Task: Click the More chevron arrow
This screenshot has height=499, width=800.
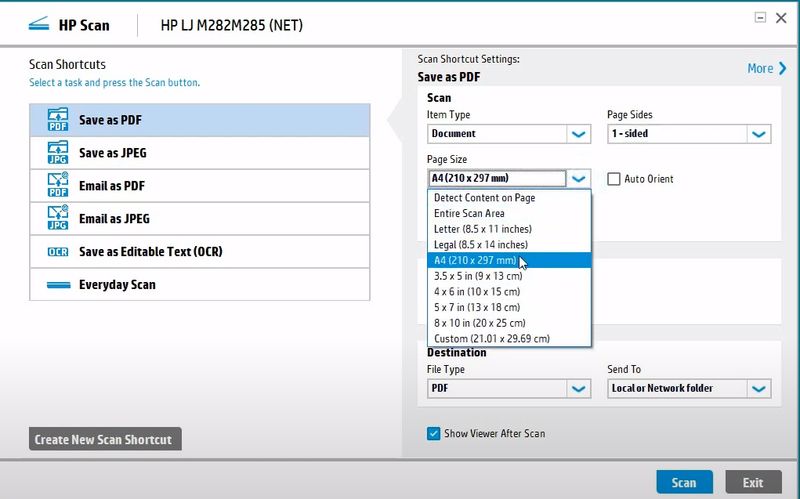Action: tap(783, 68)
